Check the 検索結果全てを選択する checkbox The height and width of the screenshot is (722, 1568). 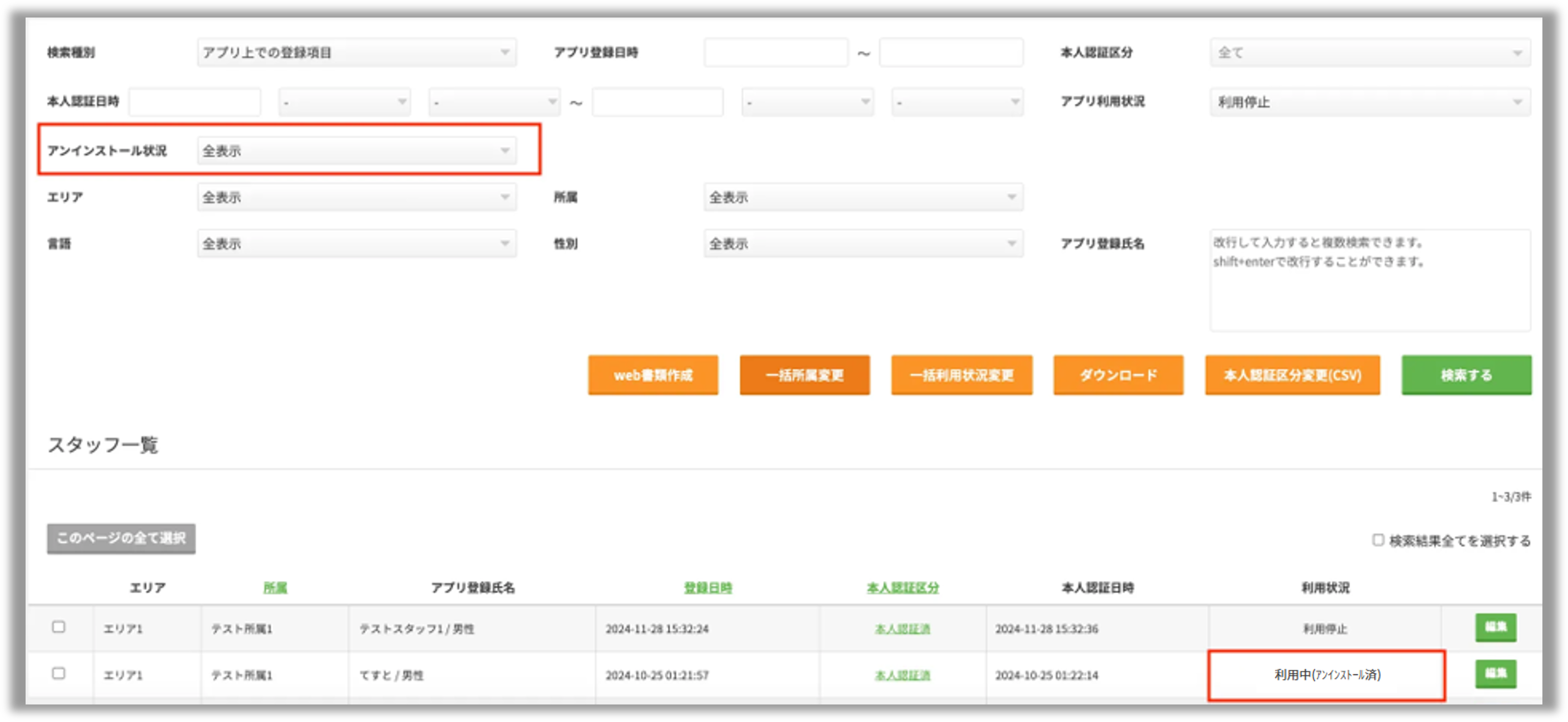coord(1378,540)
